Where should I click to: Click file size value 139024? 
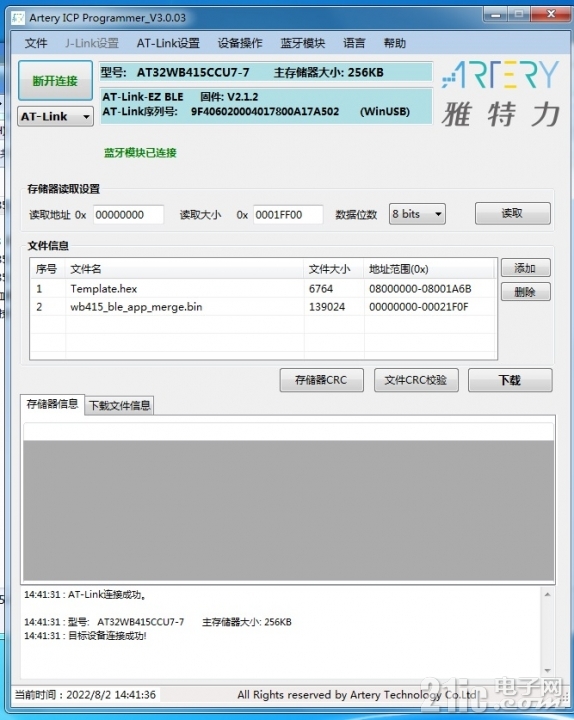[327, 307]
